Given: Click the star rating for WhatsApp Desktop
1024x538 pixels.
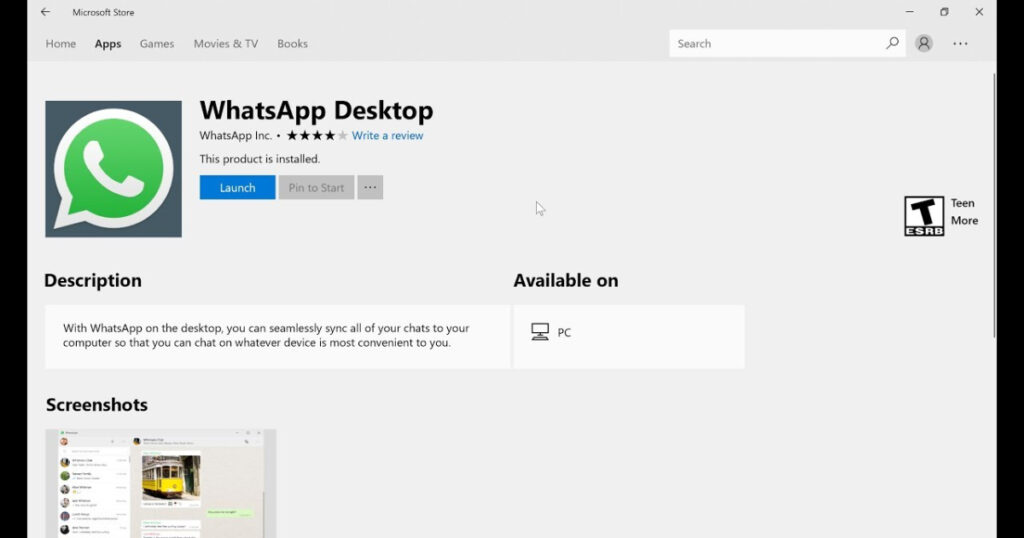Looking at the screenshot, I should [x=317, y=135].
